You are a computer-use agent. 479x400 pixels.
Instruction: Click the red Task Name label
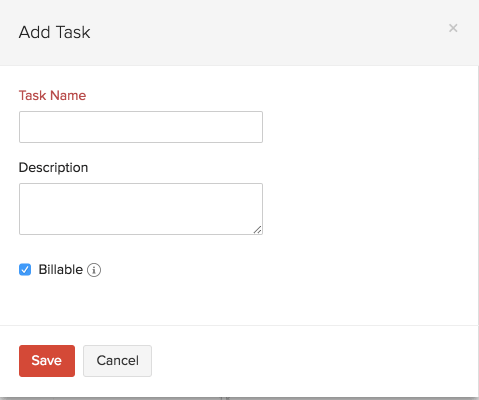tap(52, 95)
